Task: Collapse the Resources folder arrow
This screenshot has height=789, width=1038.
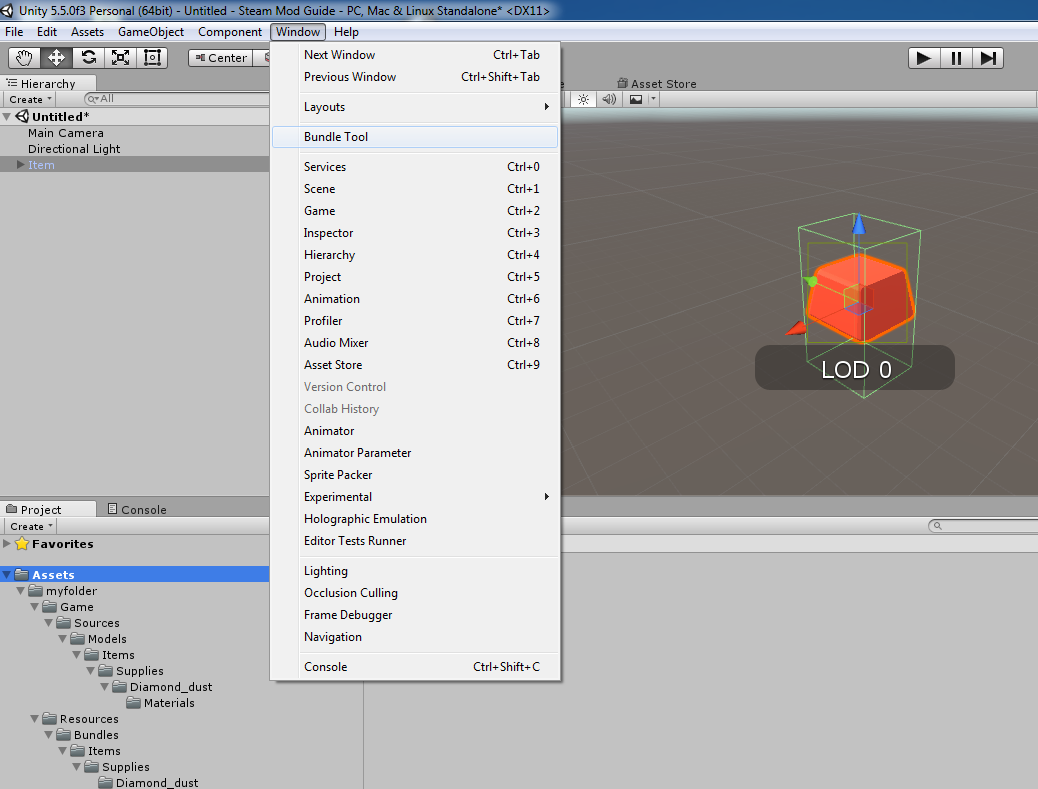Action: [x=35, y=718]
